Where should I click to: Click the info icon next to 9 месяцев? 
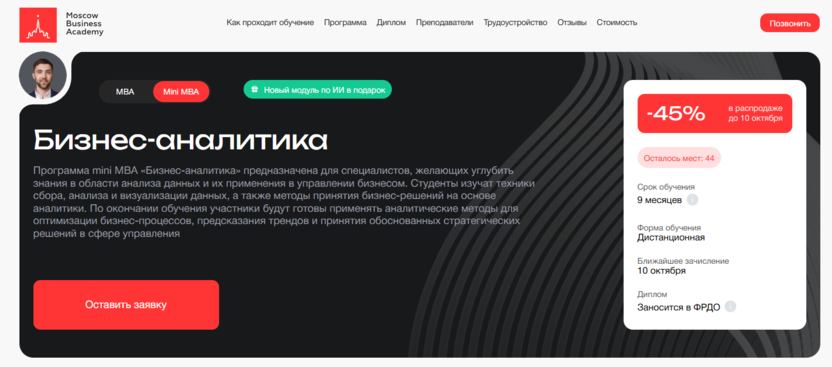point(692,200)
